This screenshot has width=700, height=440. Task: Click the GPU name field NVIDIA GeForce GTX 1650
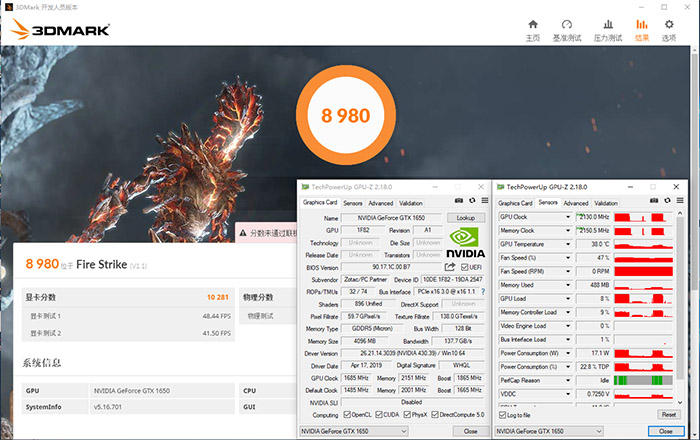(x=391, y=218)
